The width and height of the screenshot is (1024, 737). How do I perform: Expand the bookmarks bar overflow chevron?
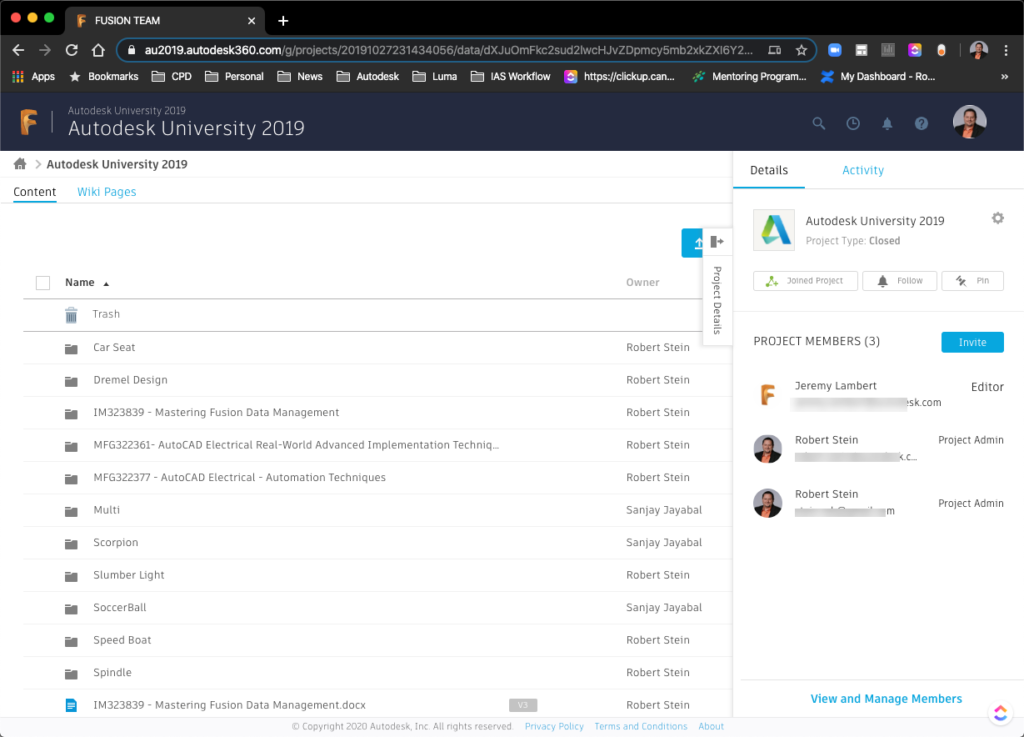tap(1004, 76)
